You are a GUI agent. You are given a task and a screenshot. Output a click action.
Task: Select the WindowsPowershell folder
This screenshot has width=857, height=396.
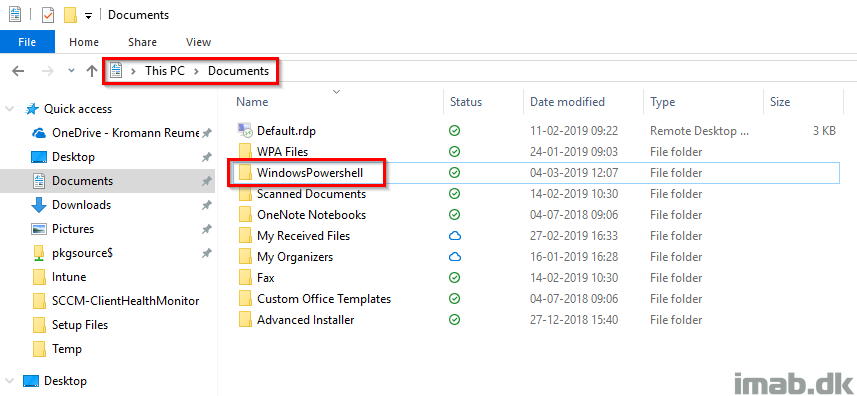pos(310,173)
